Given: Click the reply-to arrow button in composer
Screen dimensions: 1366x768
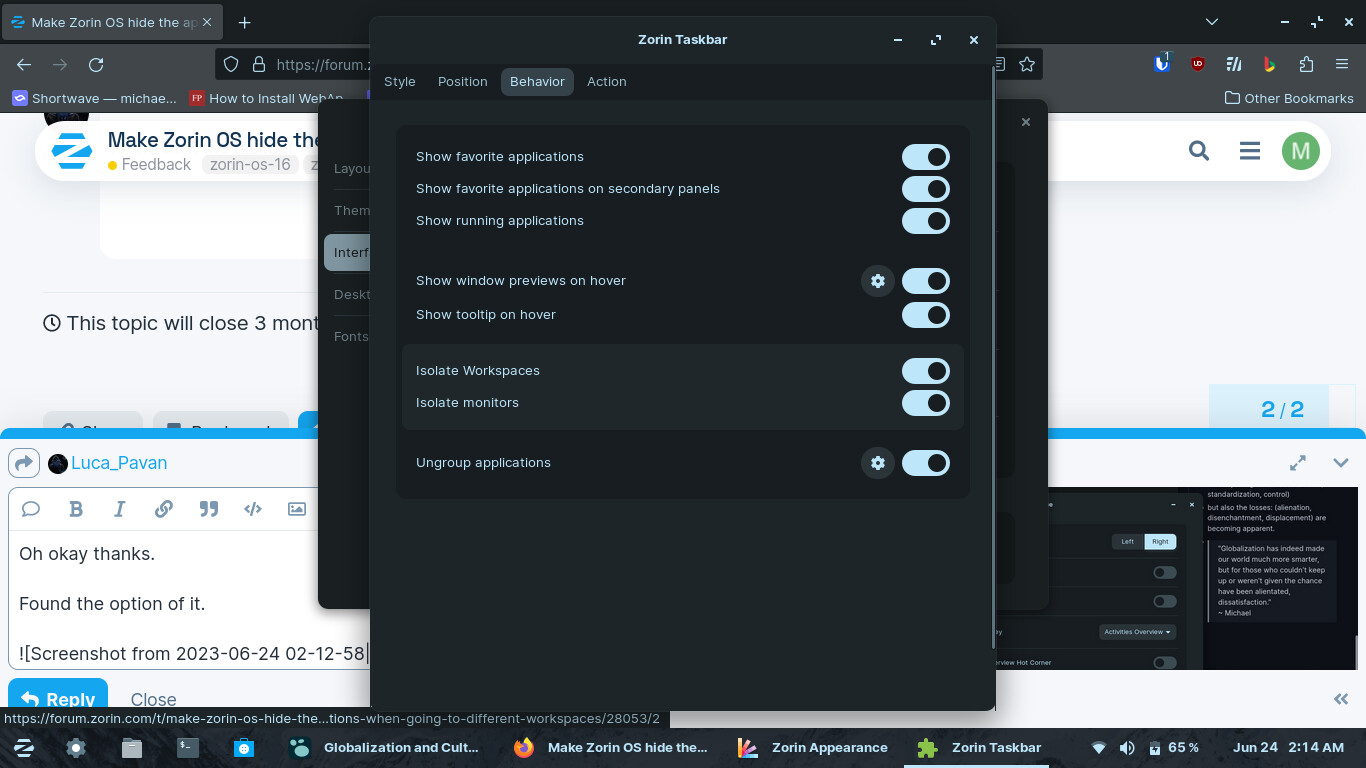Looking at the screenshot, I should [24, 463].
